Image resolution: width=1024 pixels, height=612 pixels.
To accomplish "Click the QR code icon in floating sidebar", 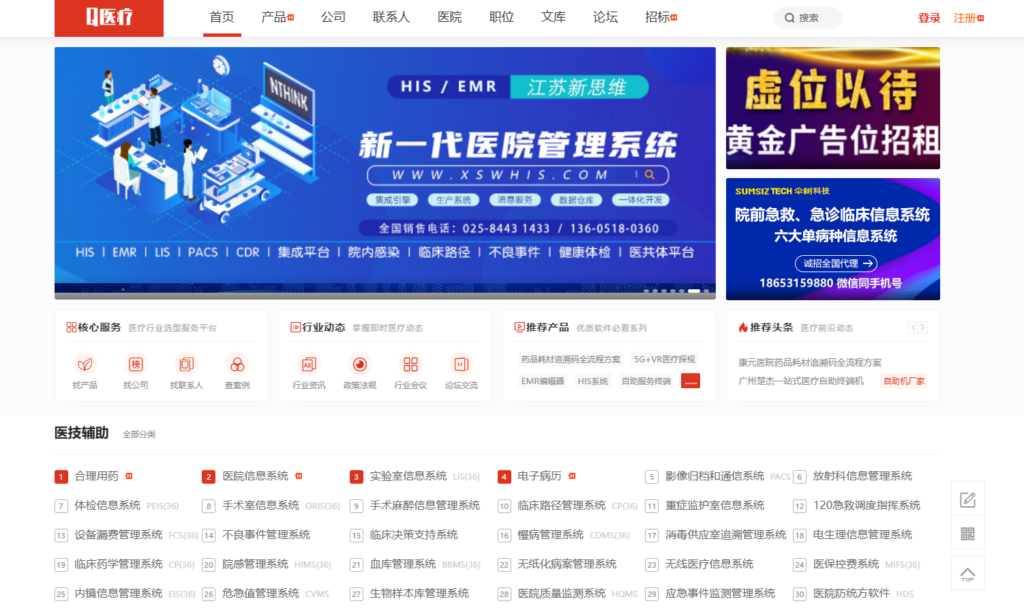I will (968, 534).
